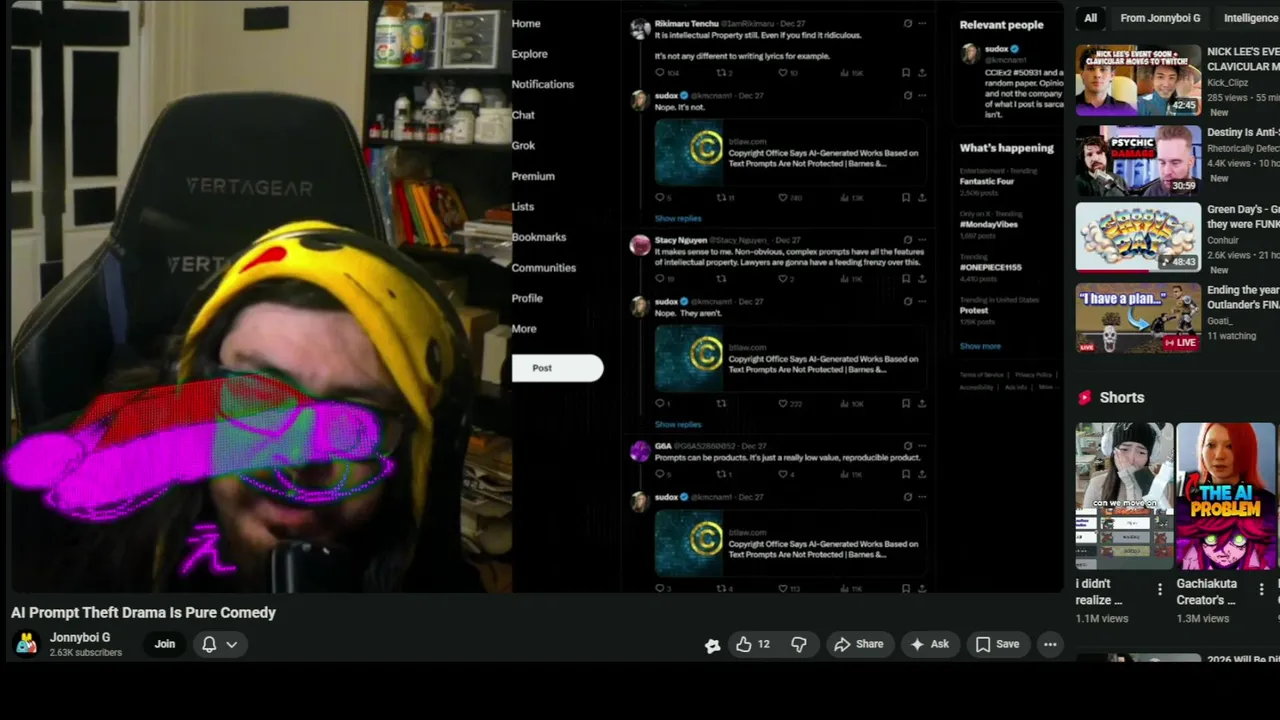Open options menu for 'i didn't realize' Short
The height and width of the screenshot is (720, 1280).
[1160, 590]
